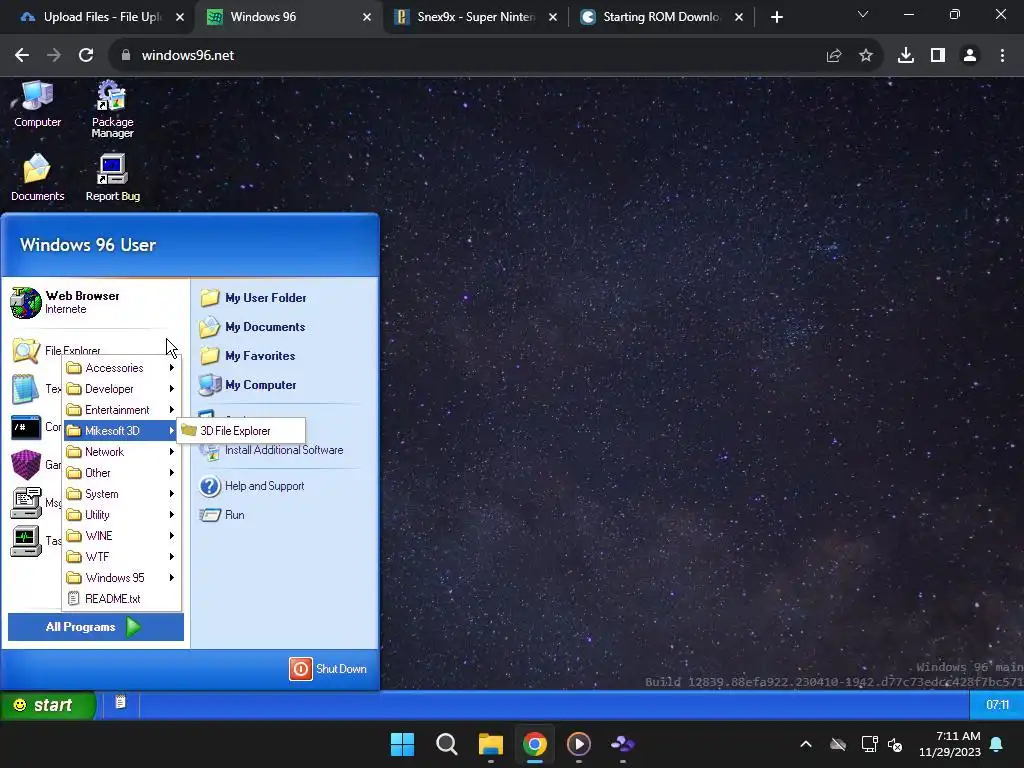Bookmark this page with star icon
The image size is (1024, 768).
866,56
